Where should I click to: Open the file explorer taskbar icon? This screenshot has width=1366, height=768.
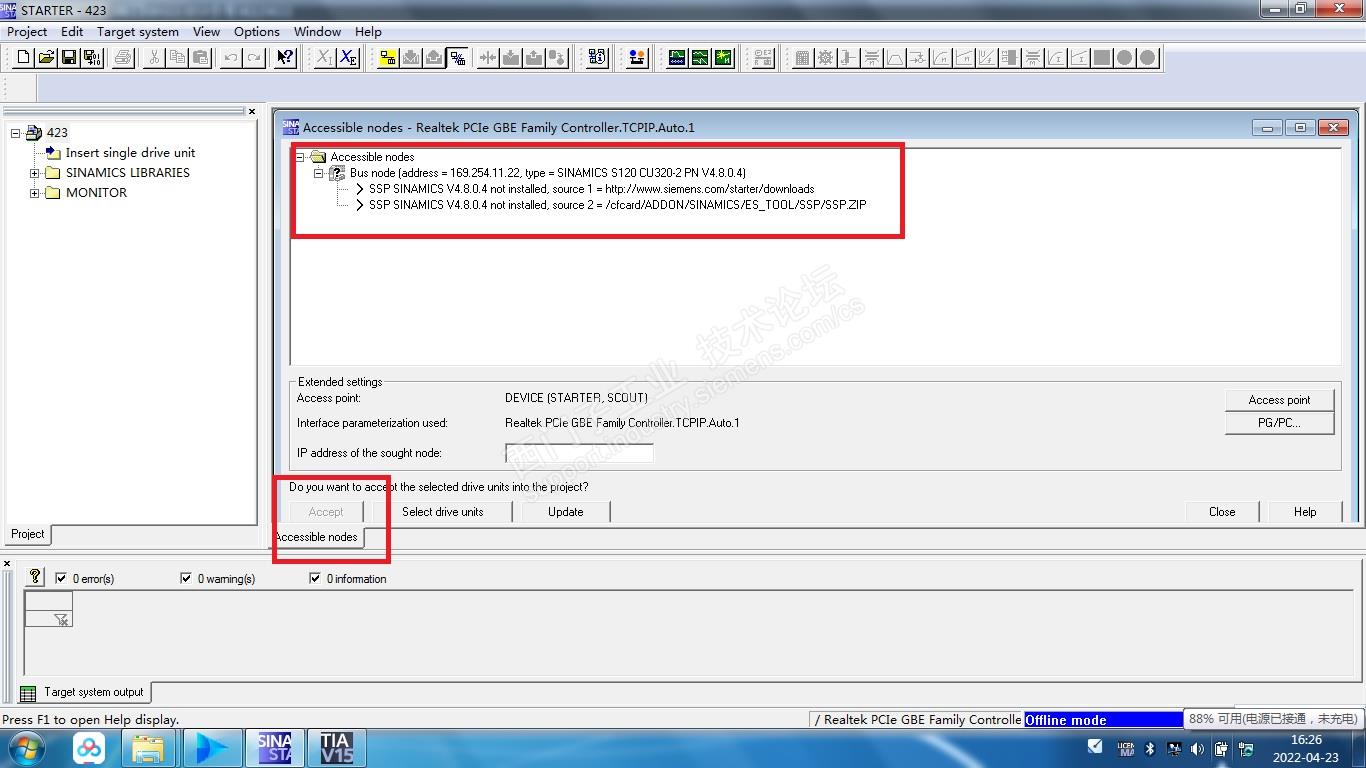pyautogui.click(x=149, y=748)
